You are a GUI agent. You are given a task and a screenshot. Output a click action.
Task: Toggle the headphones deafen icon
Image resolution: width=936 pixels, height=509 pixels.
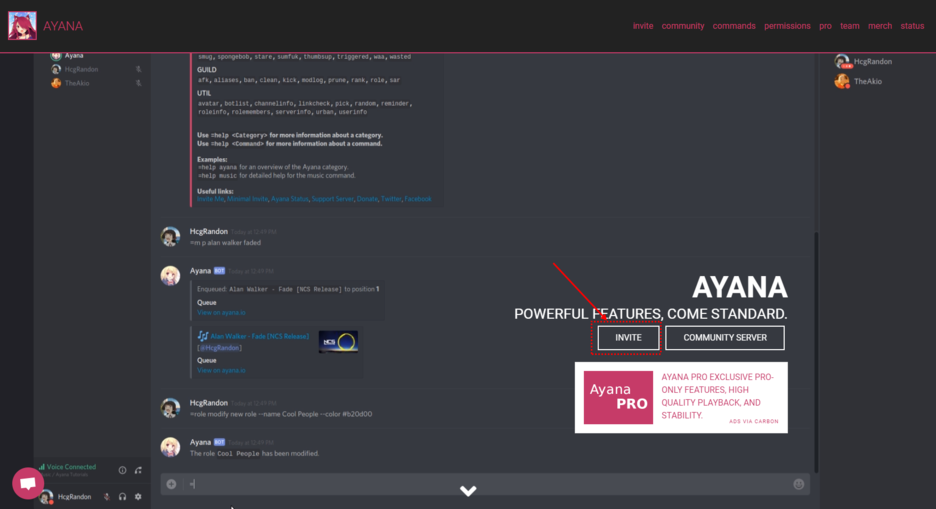coord(122,496)
